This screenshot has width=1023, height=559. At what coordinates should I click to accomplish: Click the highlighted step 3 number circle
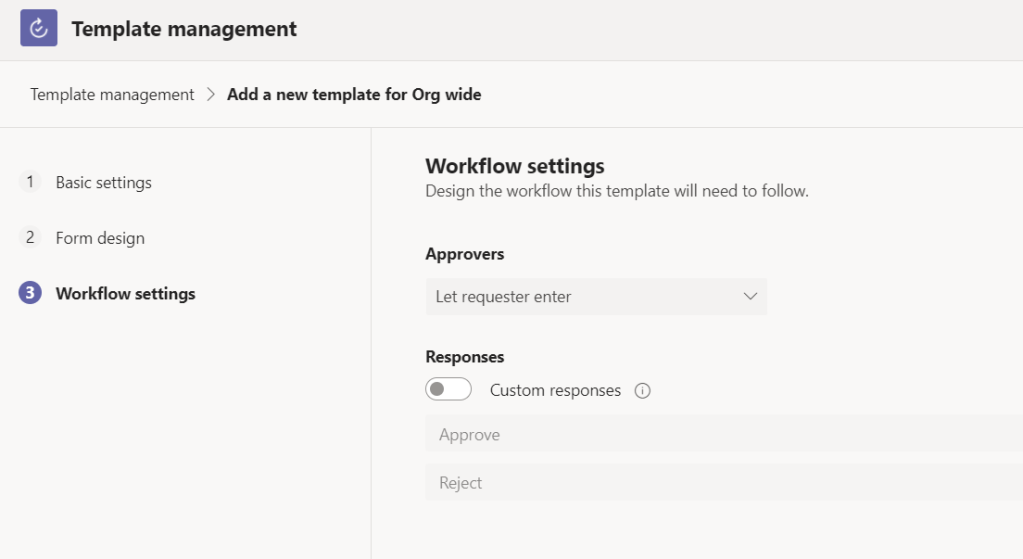(x=30, y=294)
